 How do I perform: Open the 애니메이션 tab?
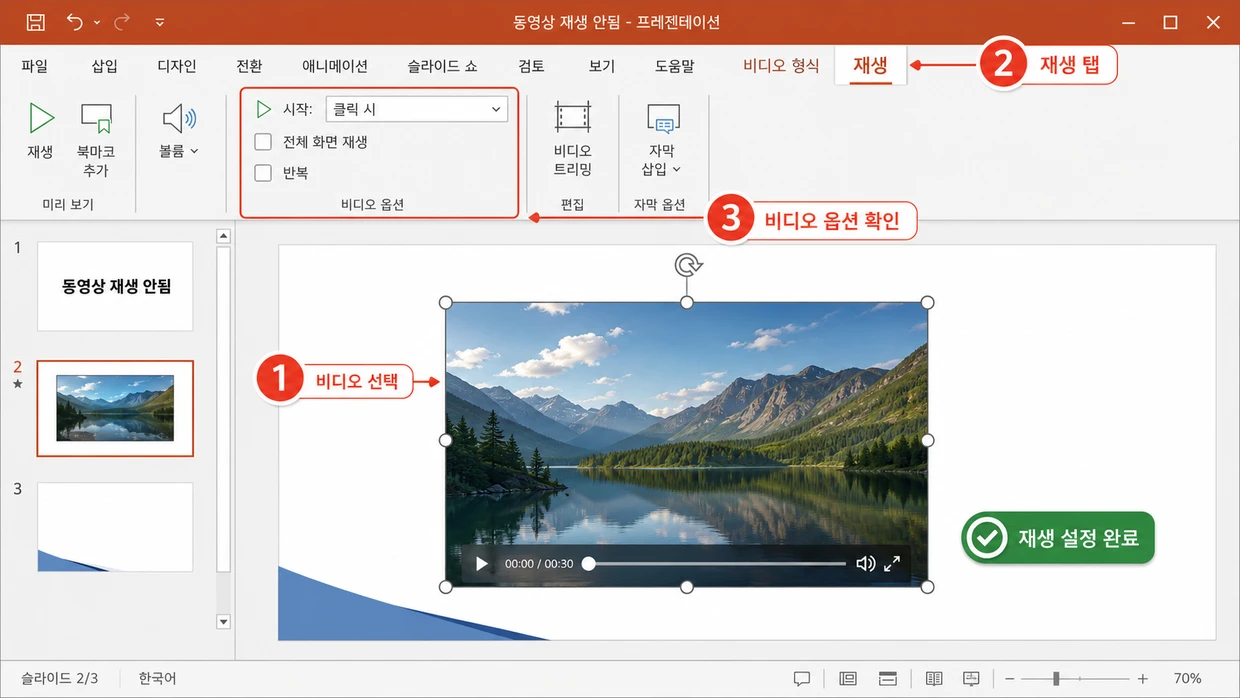point(335,66)
